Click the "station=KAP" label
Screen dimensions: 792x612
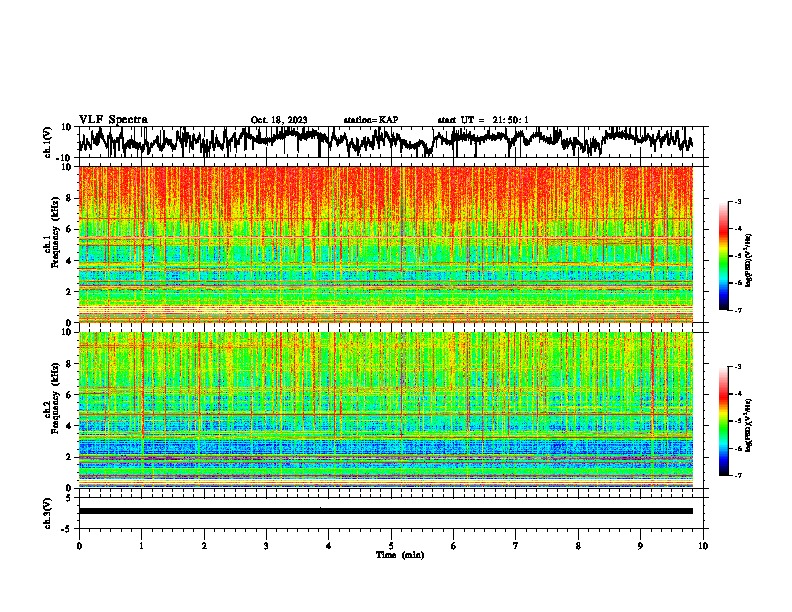(x=371, y=120)
